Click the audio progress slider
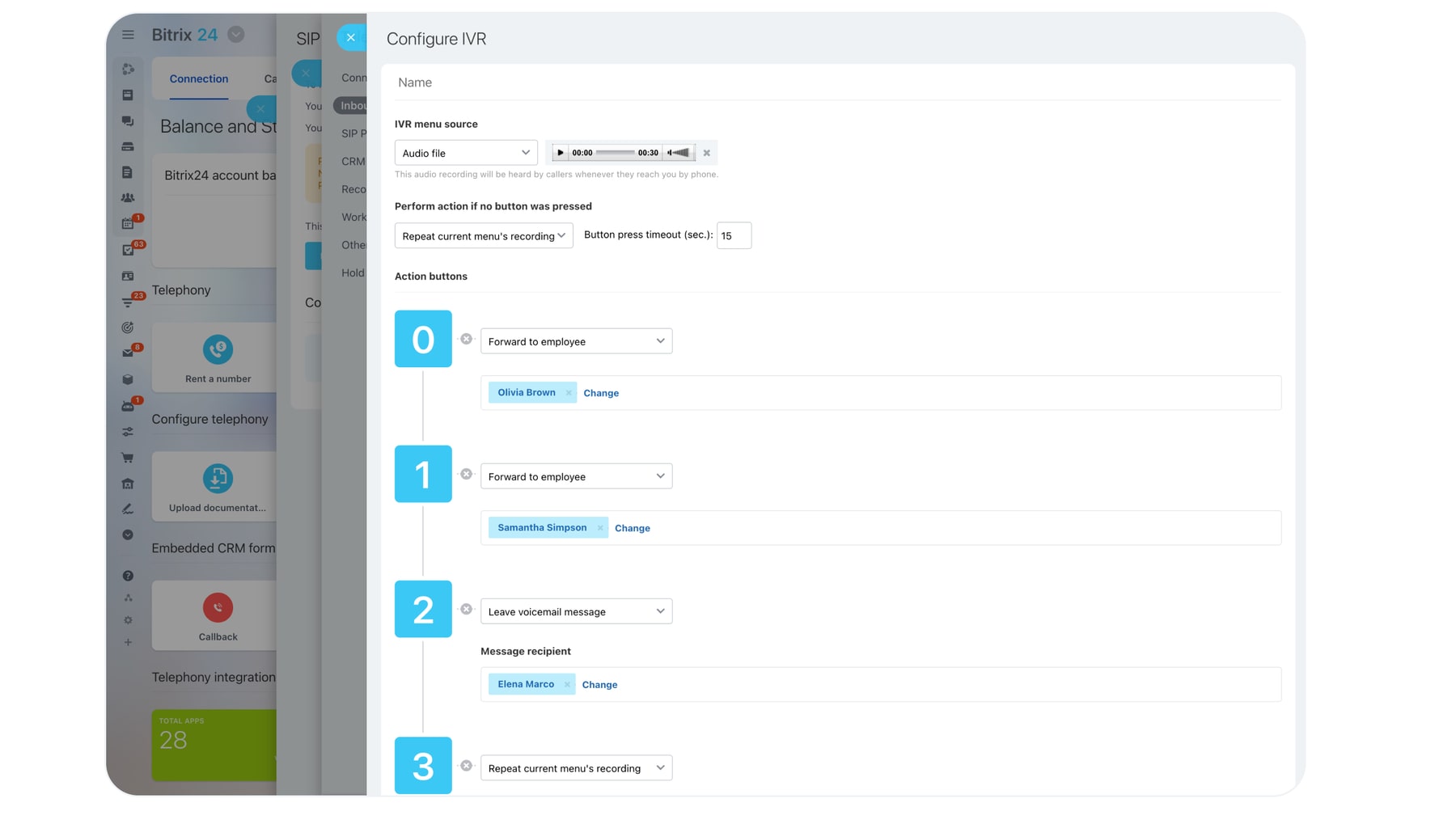 click(x=615, y=153)
